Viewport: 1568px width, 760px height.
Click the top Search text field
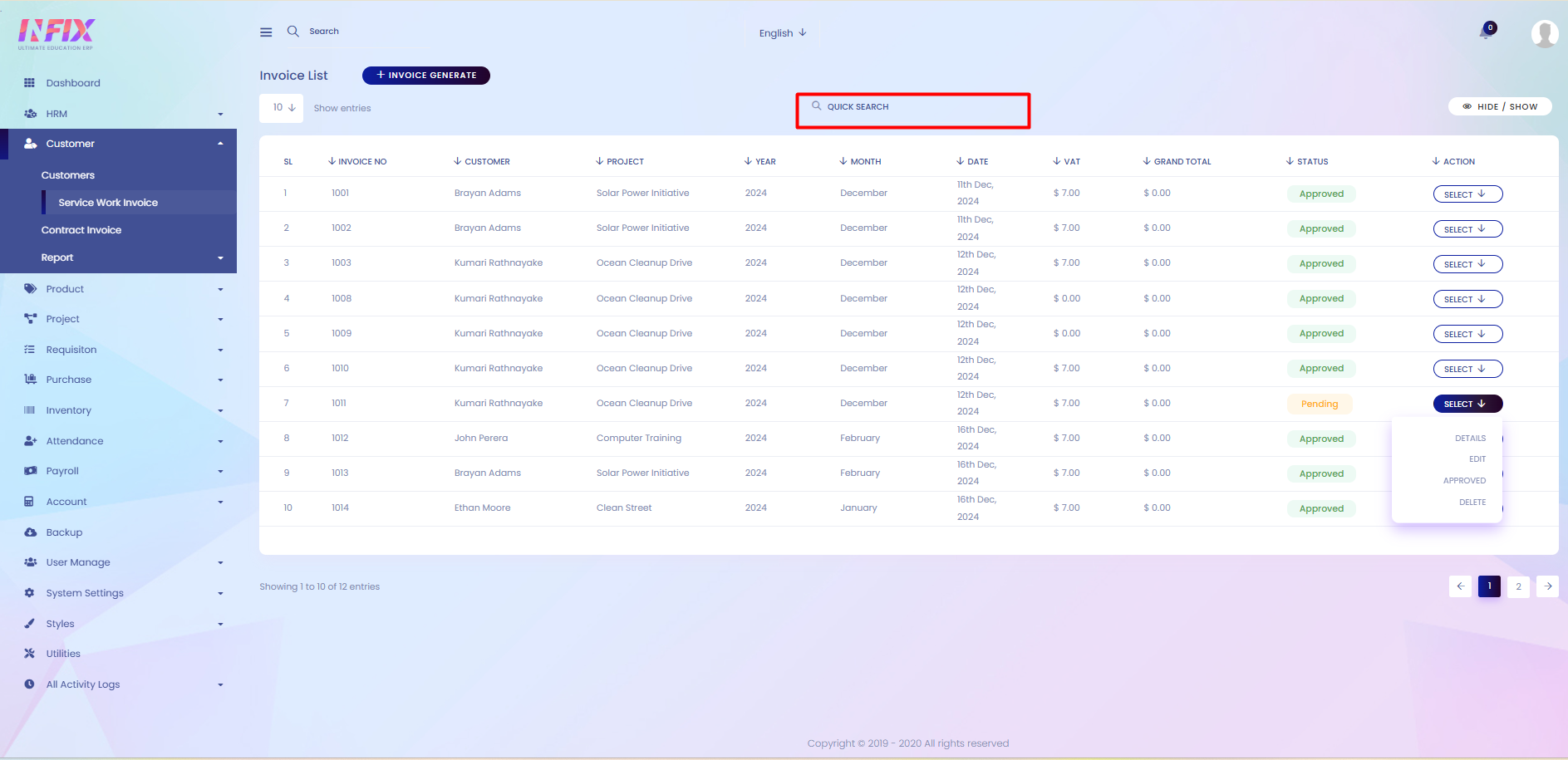[x=324, y=32]
